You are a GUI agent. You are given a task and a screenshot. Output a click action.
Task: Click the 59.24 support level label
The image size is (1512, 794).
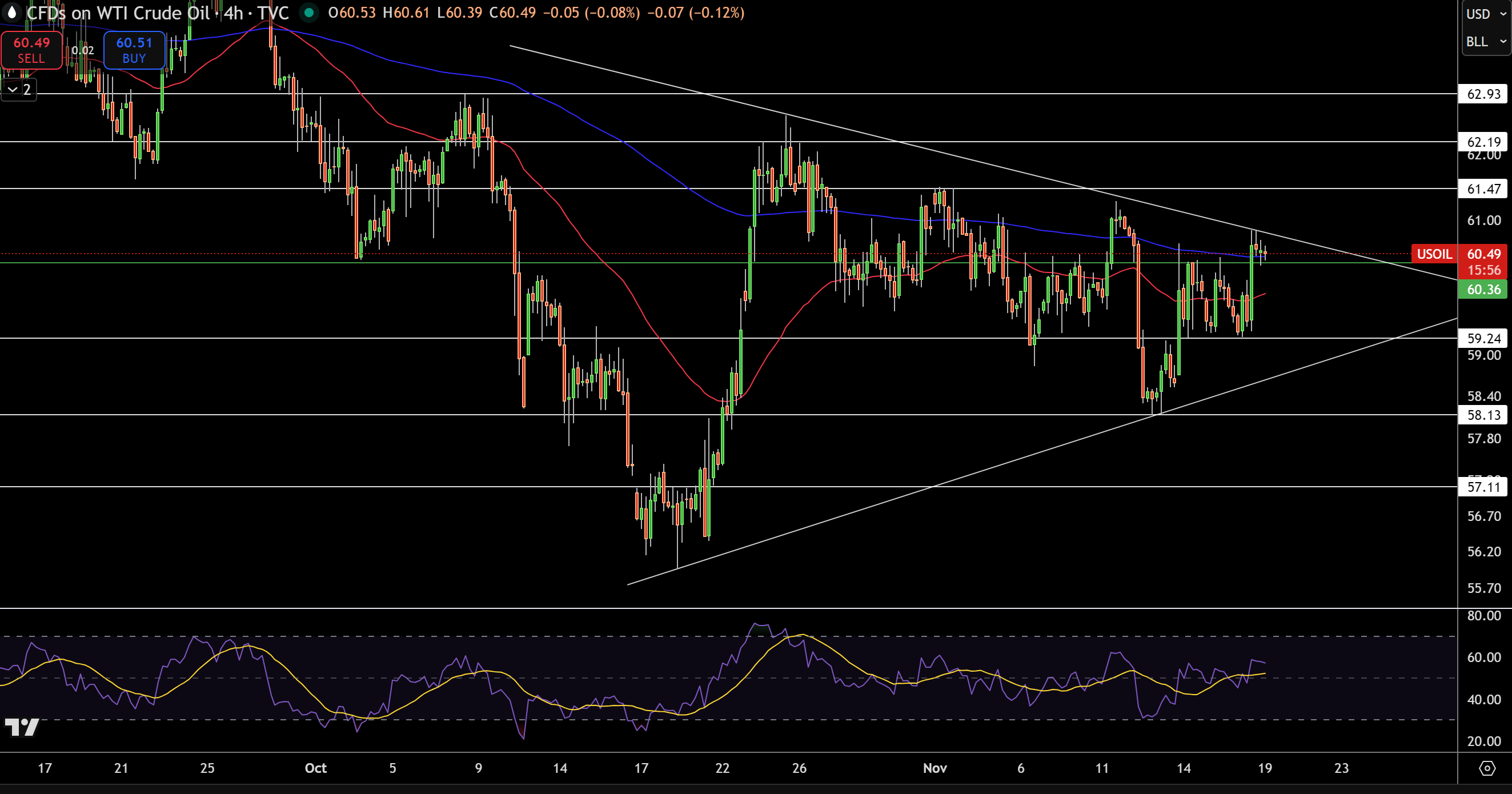[x=1483, y=339]
